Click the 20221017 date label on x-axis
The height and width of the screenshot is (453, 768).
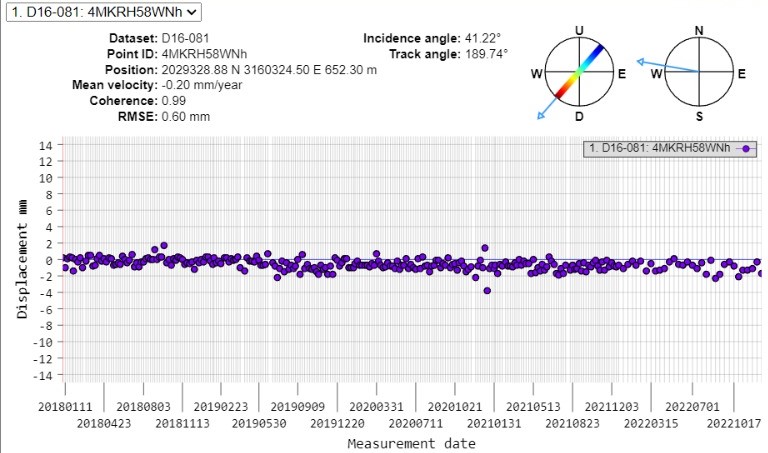point(733,423)
